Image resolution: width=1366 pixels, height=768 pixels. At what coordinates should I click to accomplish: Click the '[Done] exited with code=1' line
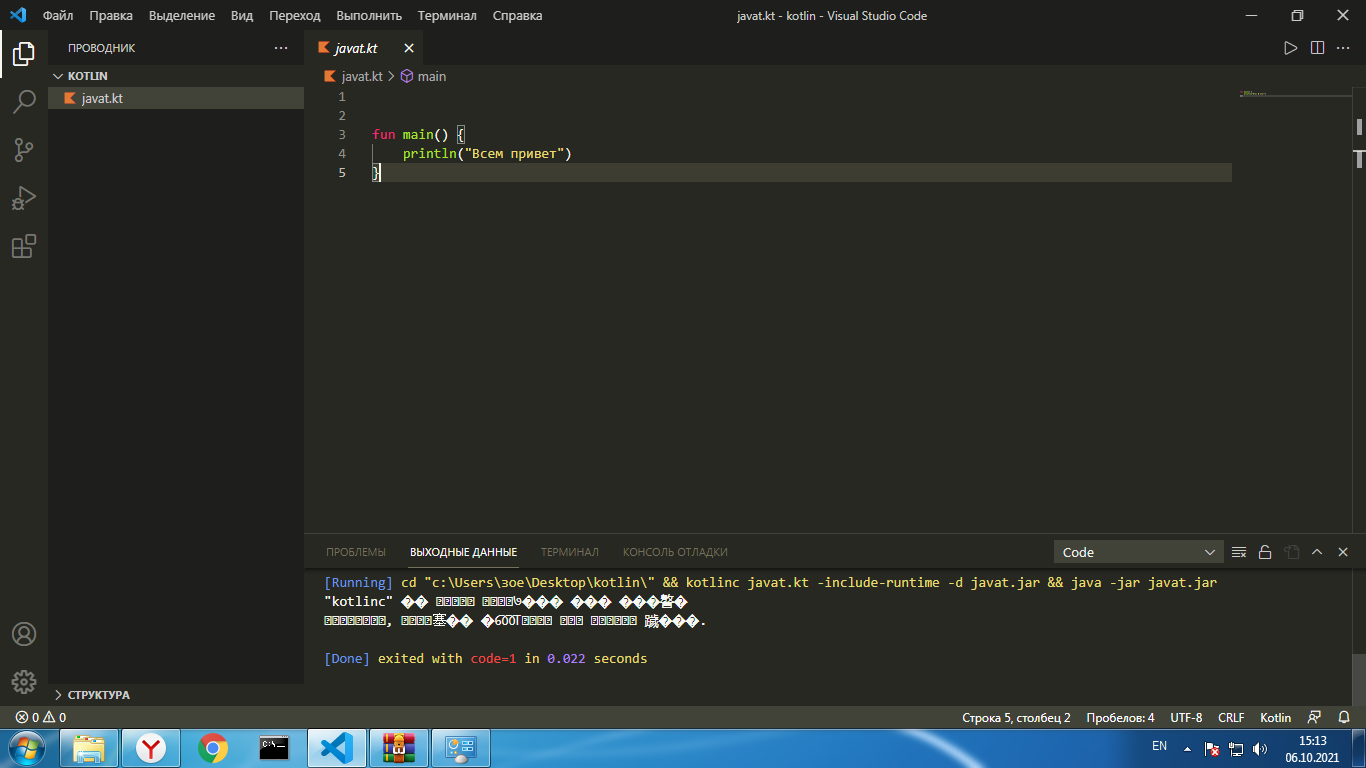click(x=485, y=658)
